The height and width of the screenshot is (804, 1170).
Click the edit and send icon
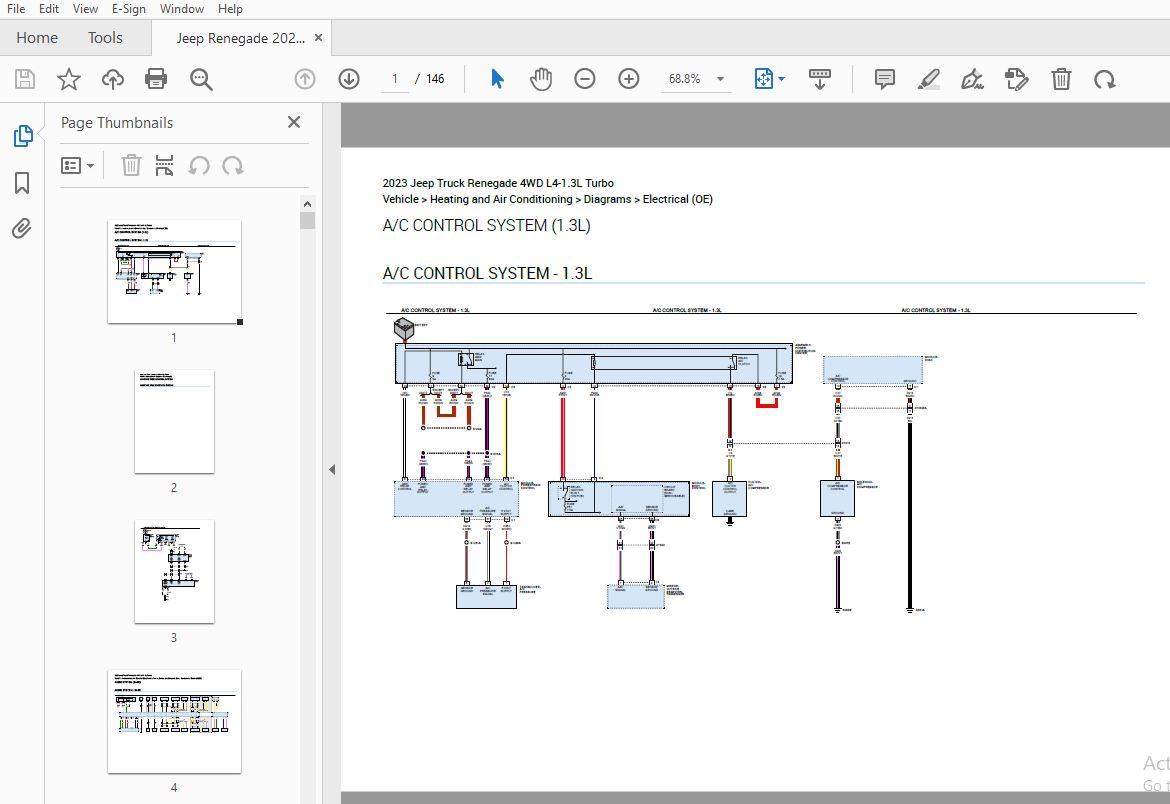pos(1016,79)
